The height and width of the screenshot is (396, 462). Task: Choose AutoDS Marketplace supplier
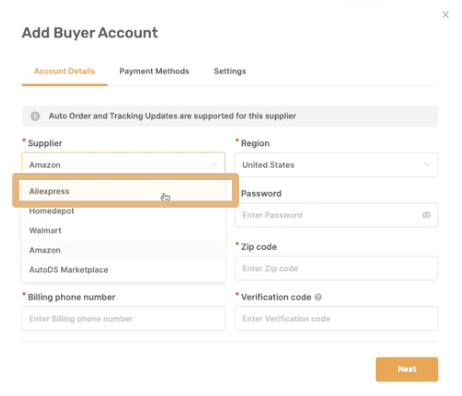click(123, 270)
